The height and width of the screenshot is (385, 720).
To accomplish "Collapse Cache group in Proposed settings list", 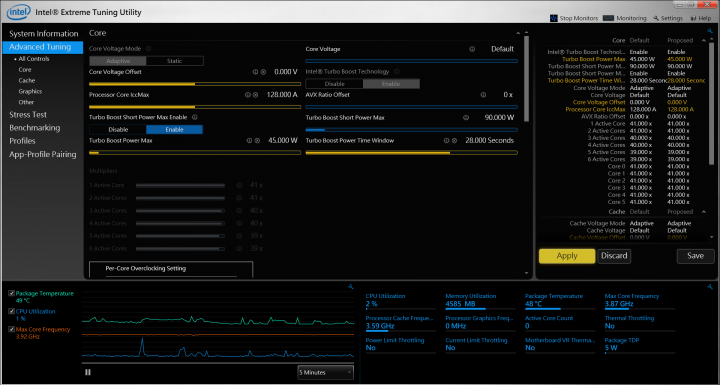I will [704, 212].
